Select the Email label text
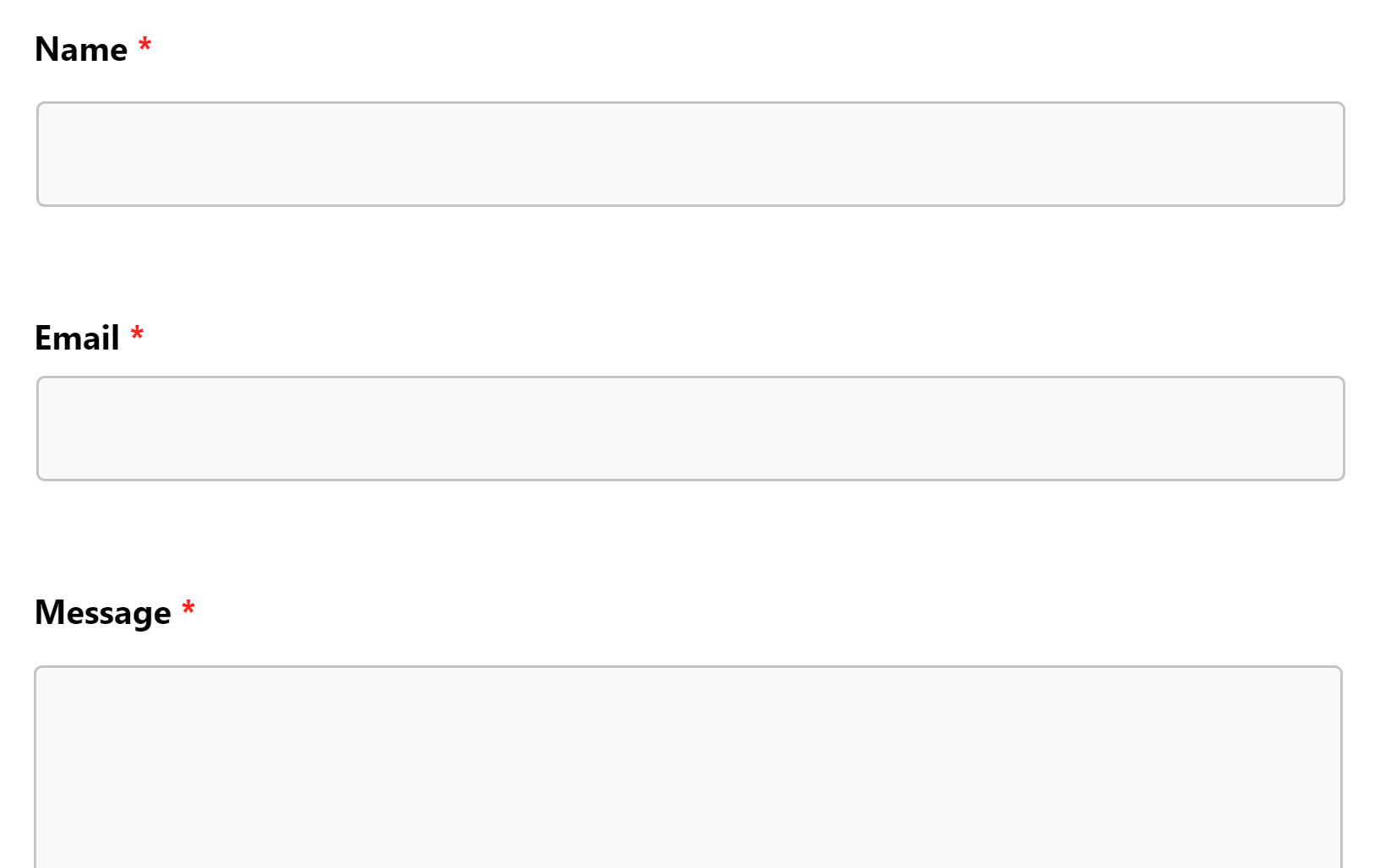Viewport: 1380px width, 868px height. pos(76,338)
